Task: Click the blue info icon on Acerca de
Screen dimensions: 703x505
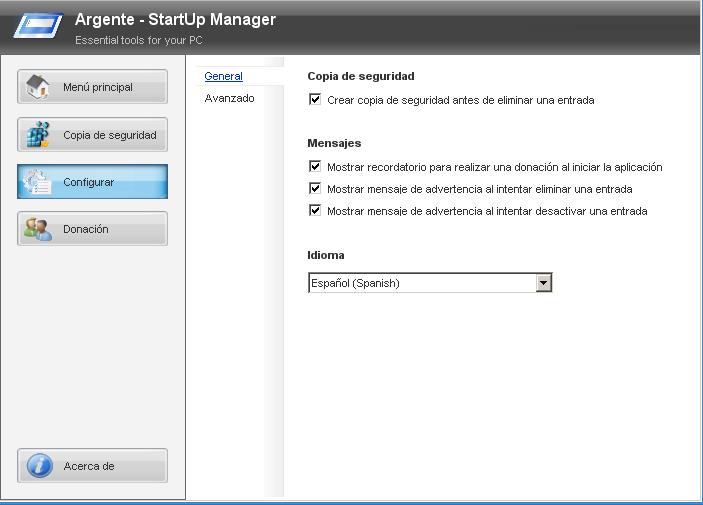Action: coord(39,466)
